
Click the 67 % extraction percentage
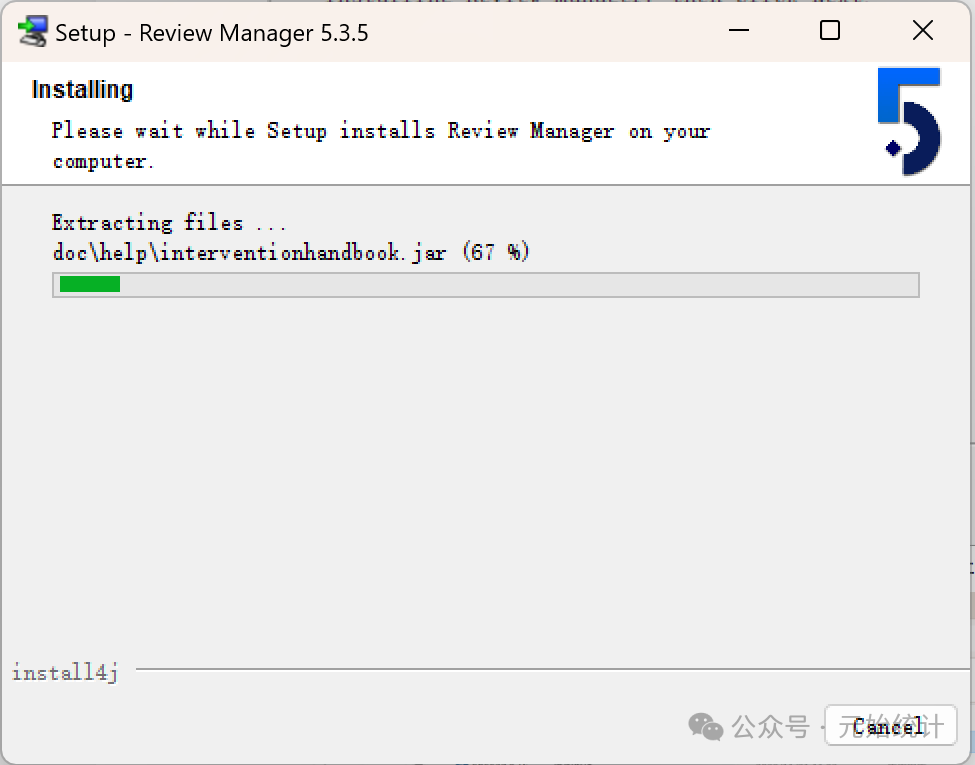[496, 252]
